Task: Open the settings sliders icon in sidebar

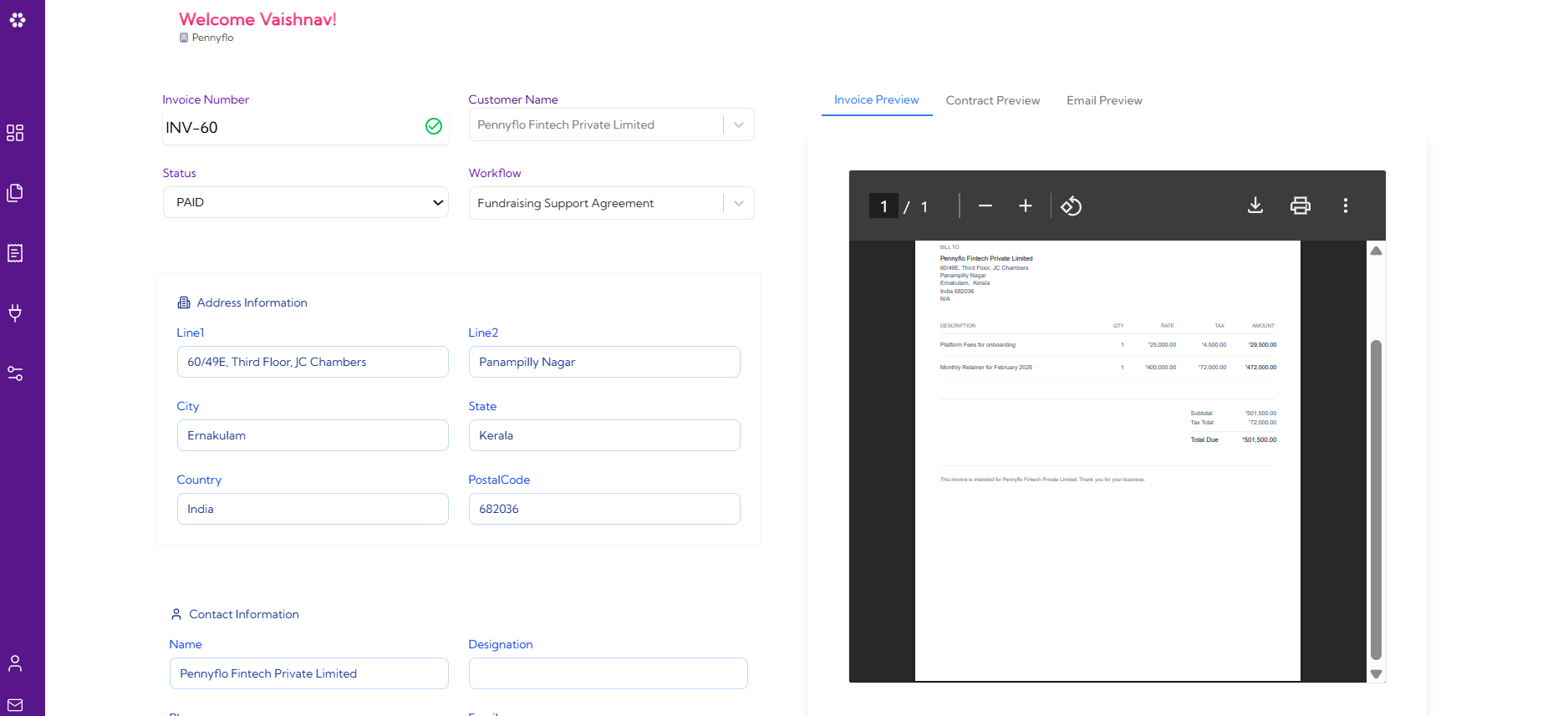Action: click(15, 373)
